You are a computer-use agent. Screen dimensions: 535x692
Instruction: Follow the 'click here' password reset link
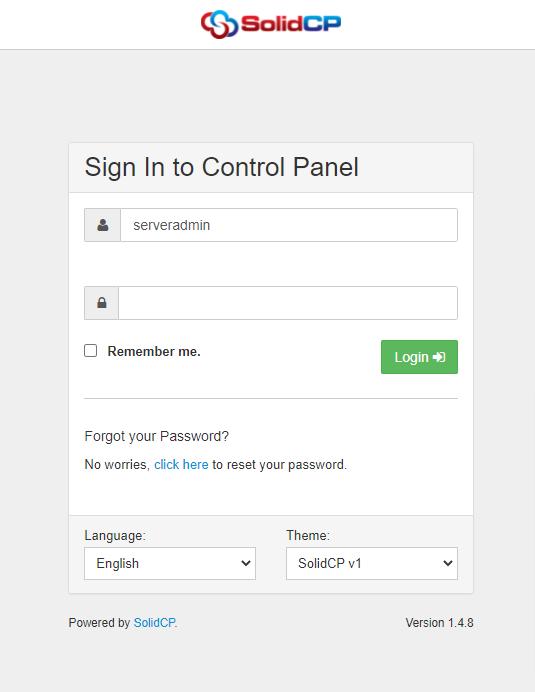click(x=181, y=465)
